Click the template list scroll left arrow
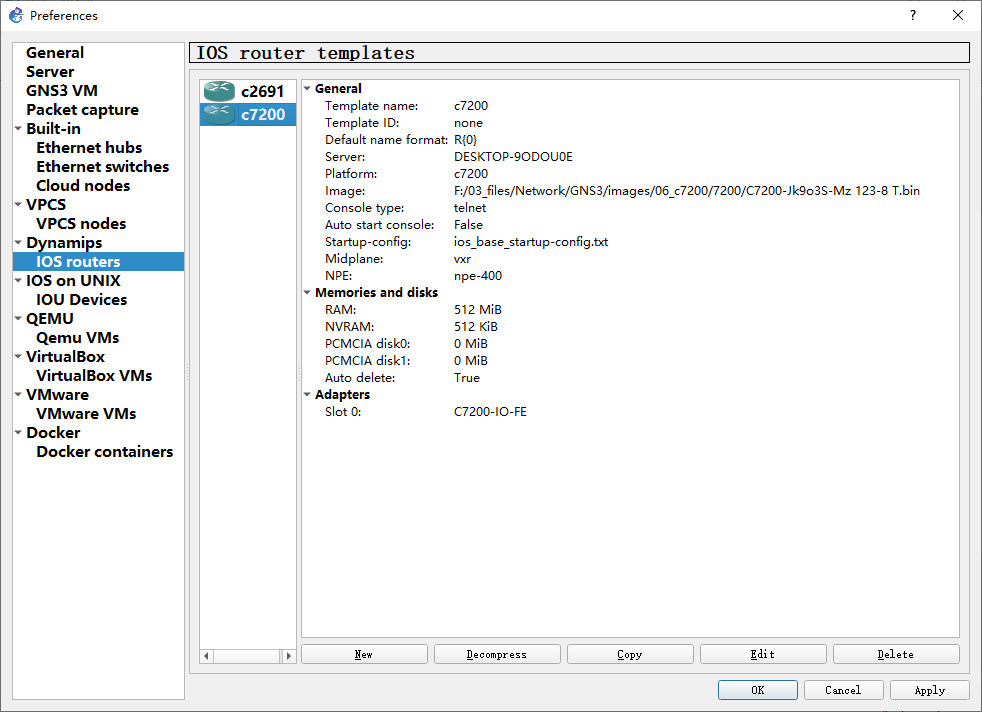Screen dimensions: 982x712 point(207,656)
